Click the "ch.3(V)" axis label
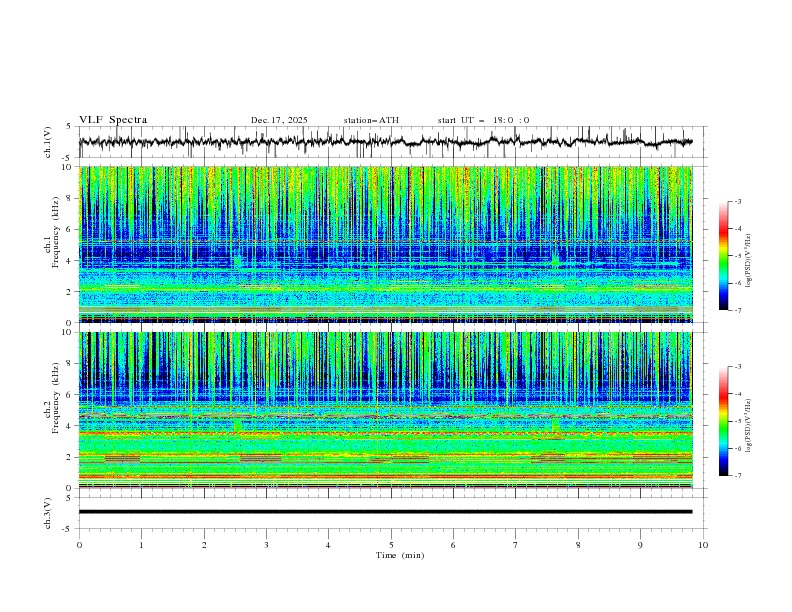This screenshot has width=792, height=612. click(x=48, y=513)
